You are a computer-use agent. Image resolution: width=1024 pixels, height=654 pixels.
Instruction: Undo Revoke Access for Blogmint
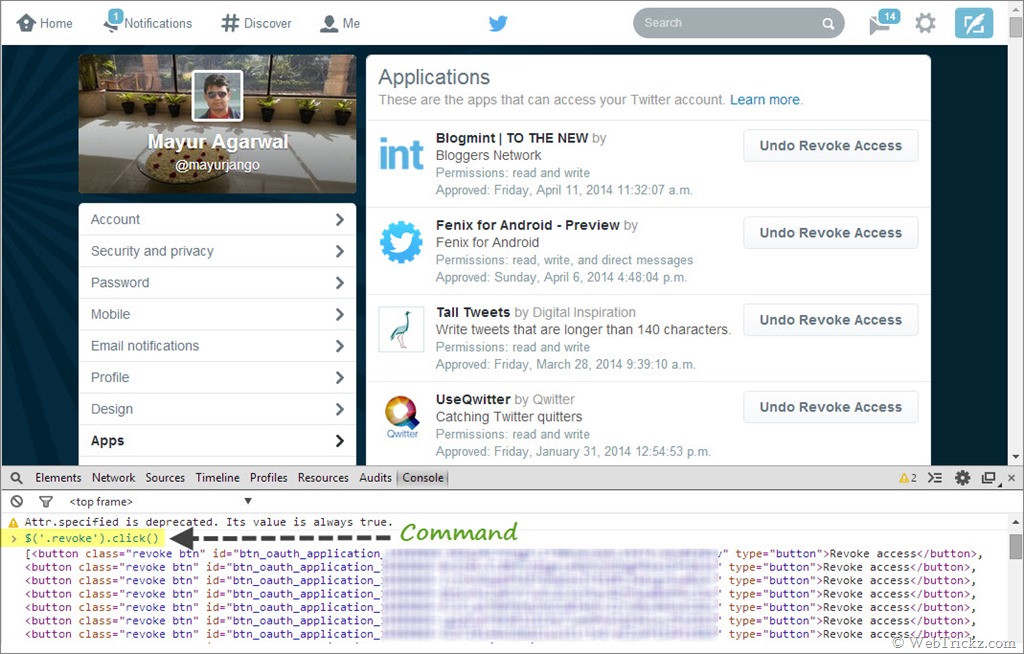pyautogui.click(x=831, y=146)
